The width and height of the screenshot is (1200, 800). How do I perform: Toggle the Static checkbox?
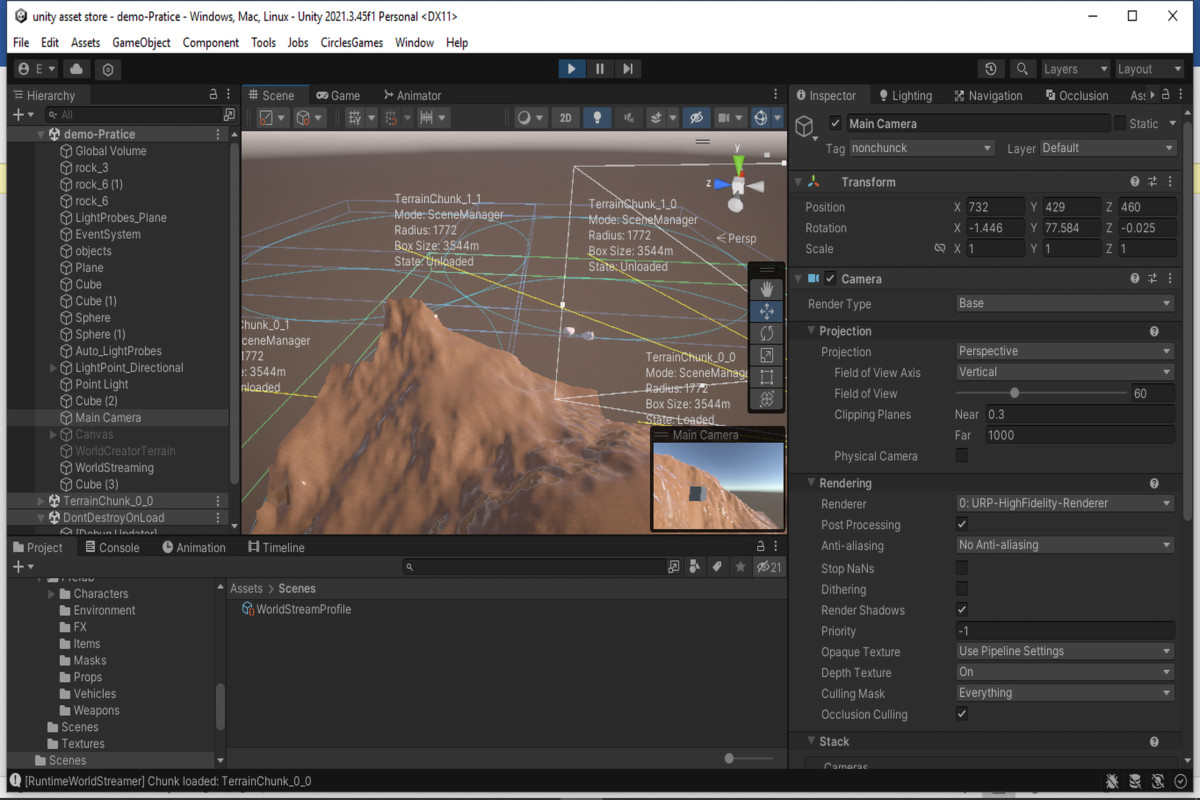pyautogui.click(x=1120, y=124)
